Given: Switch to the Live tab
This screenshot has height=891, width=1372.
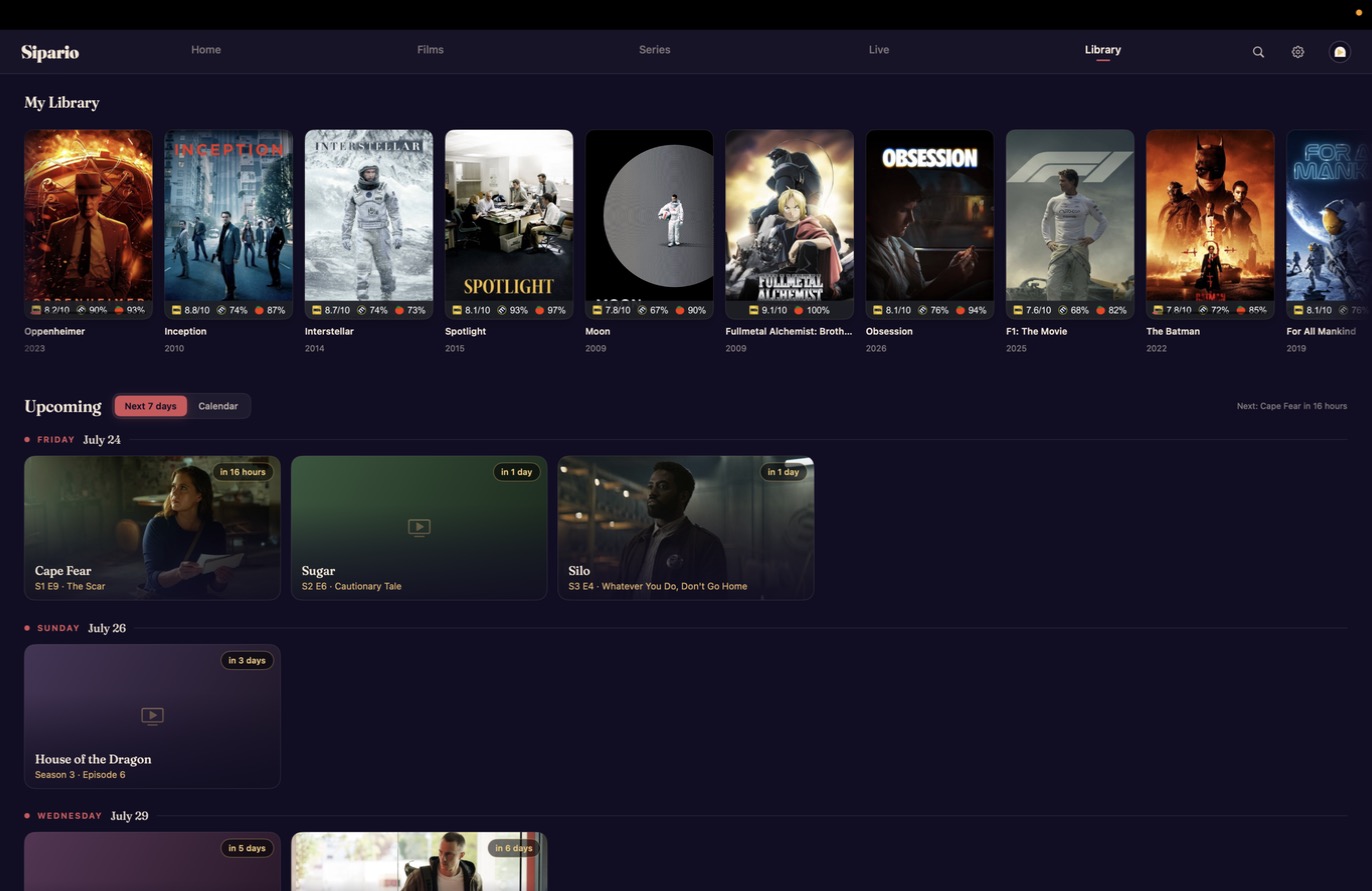Looking at the screenshot, I should coord(879,50).
